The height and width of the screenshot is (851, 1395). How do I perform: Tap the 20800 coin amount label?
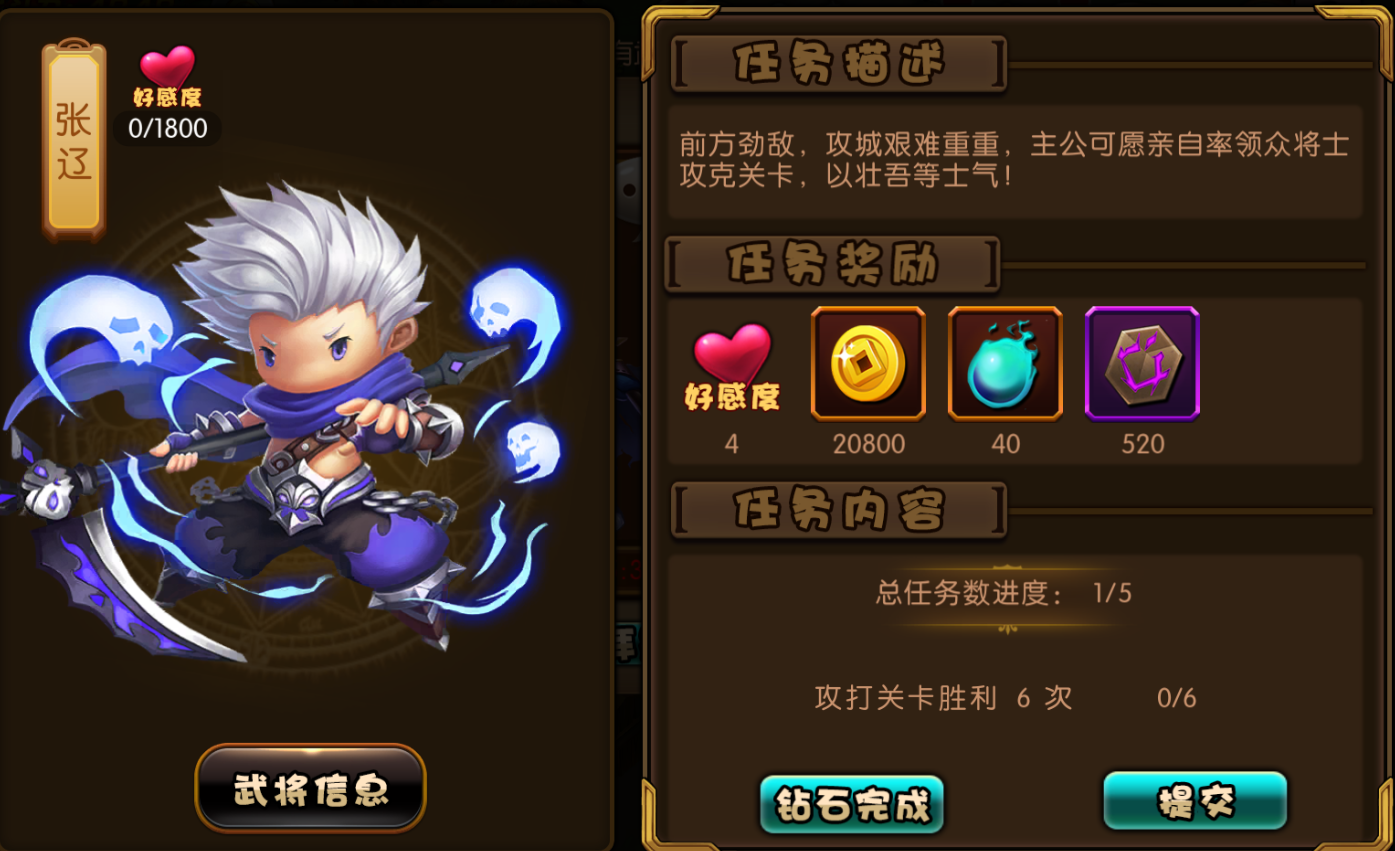pos(868,444)
